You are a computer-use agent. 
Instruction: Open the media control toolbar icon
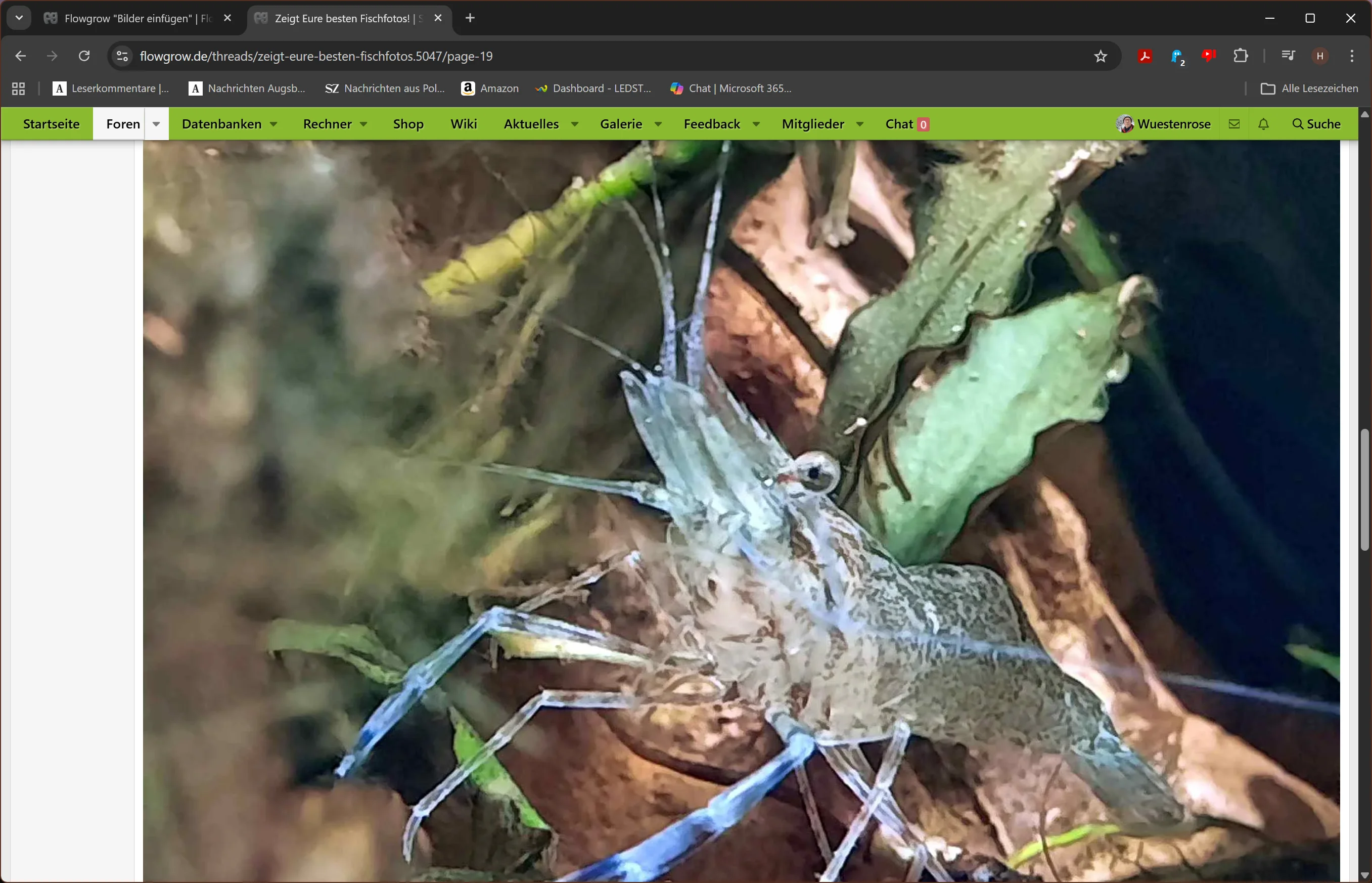click(1288, 56)
